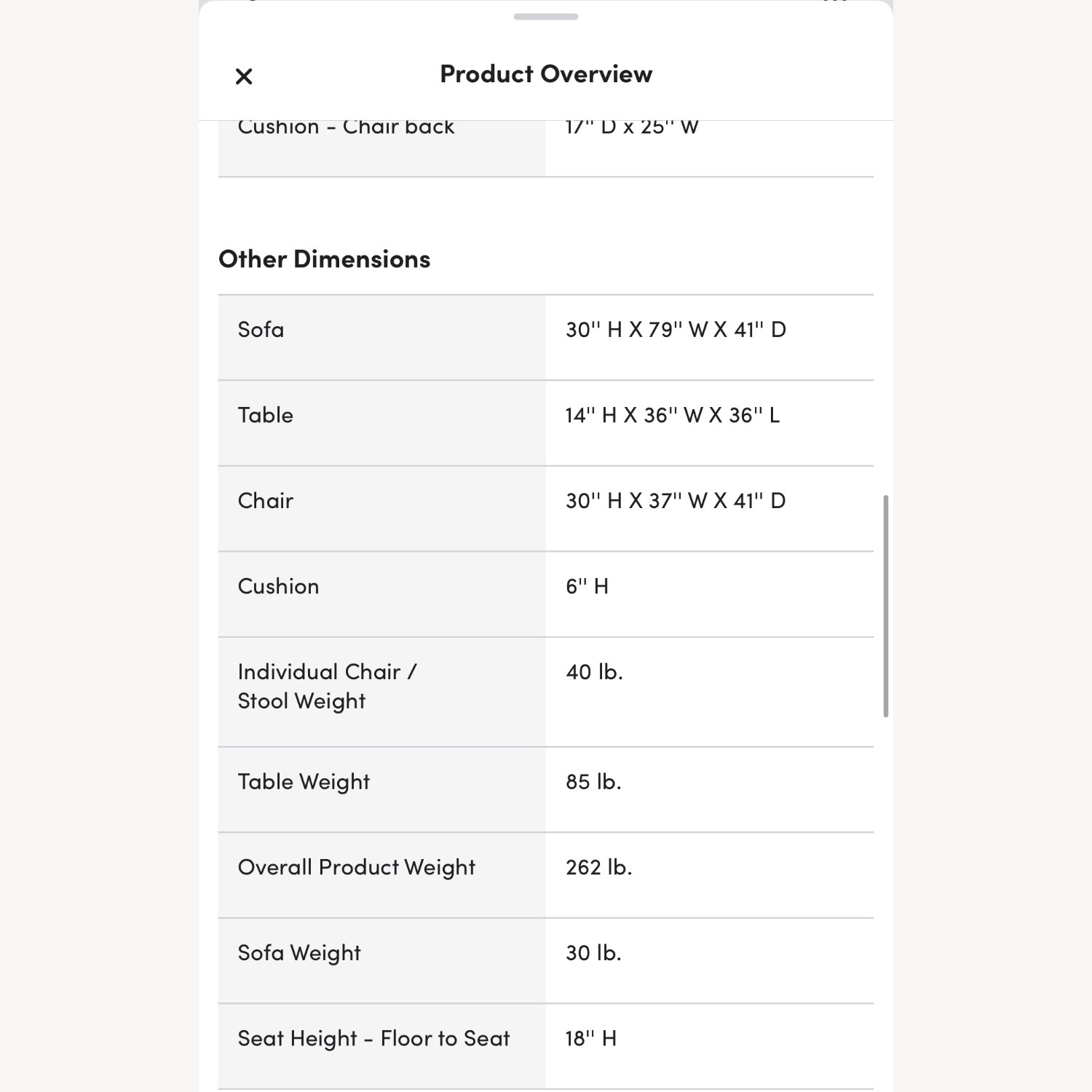Click the chair value 30" H X 37" W

(676, 501)
